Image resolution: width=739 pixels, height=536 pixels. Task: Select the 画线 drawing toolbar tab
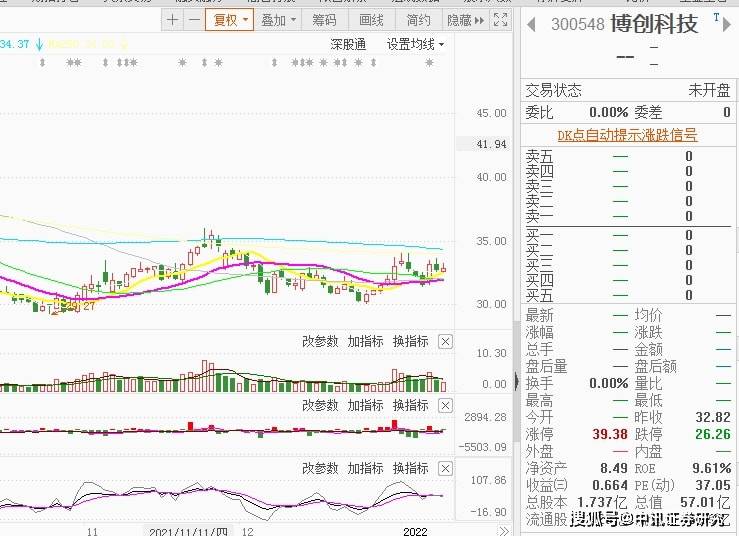tap(371, 20)
